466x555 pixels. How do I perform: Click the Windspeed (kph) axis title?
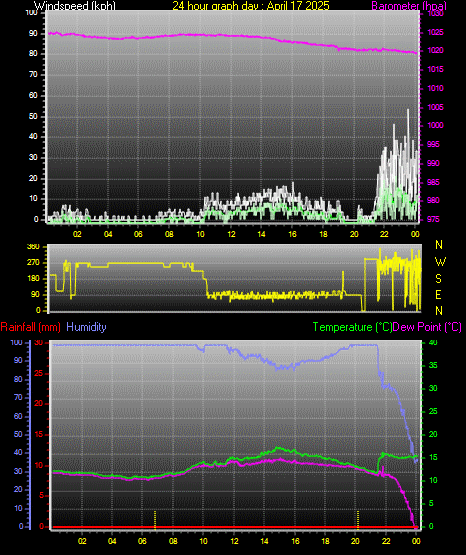point(75,6)
